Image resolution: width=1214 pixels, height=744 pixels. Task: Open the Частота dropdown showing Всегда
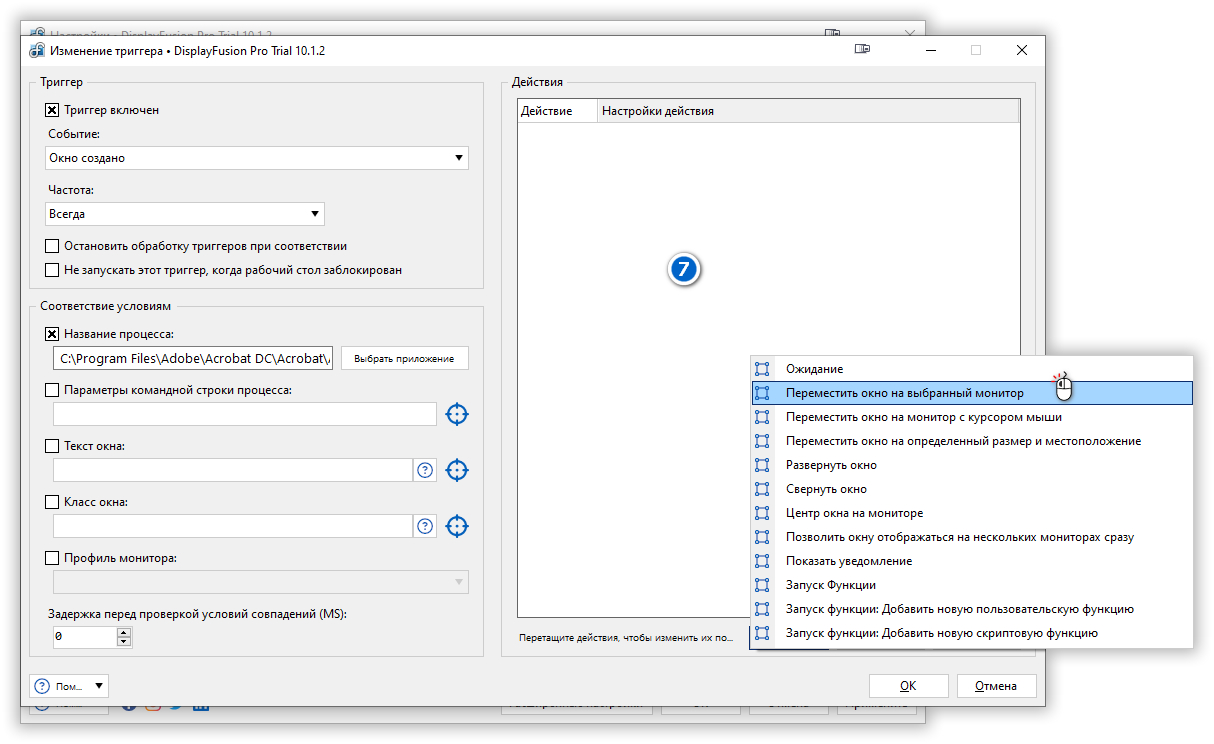coord(185,214)
